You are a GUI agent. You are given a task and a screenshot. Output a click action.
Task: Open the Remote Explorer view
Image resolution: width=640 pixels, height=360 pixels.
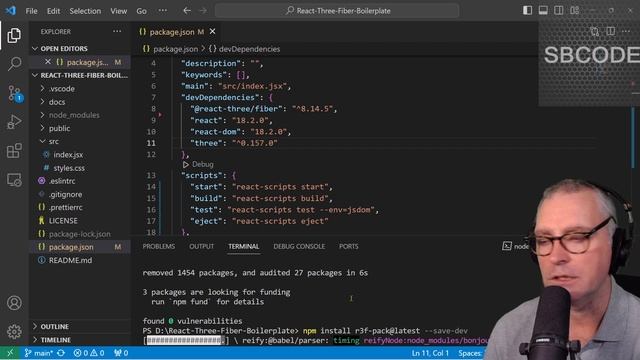[14, 180]
